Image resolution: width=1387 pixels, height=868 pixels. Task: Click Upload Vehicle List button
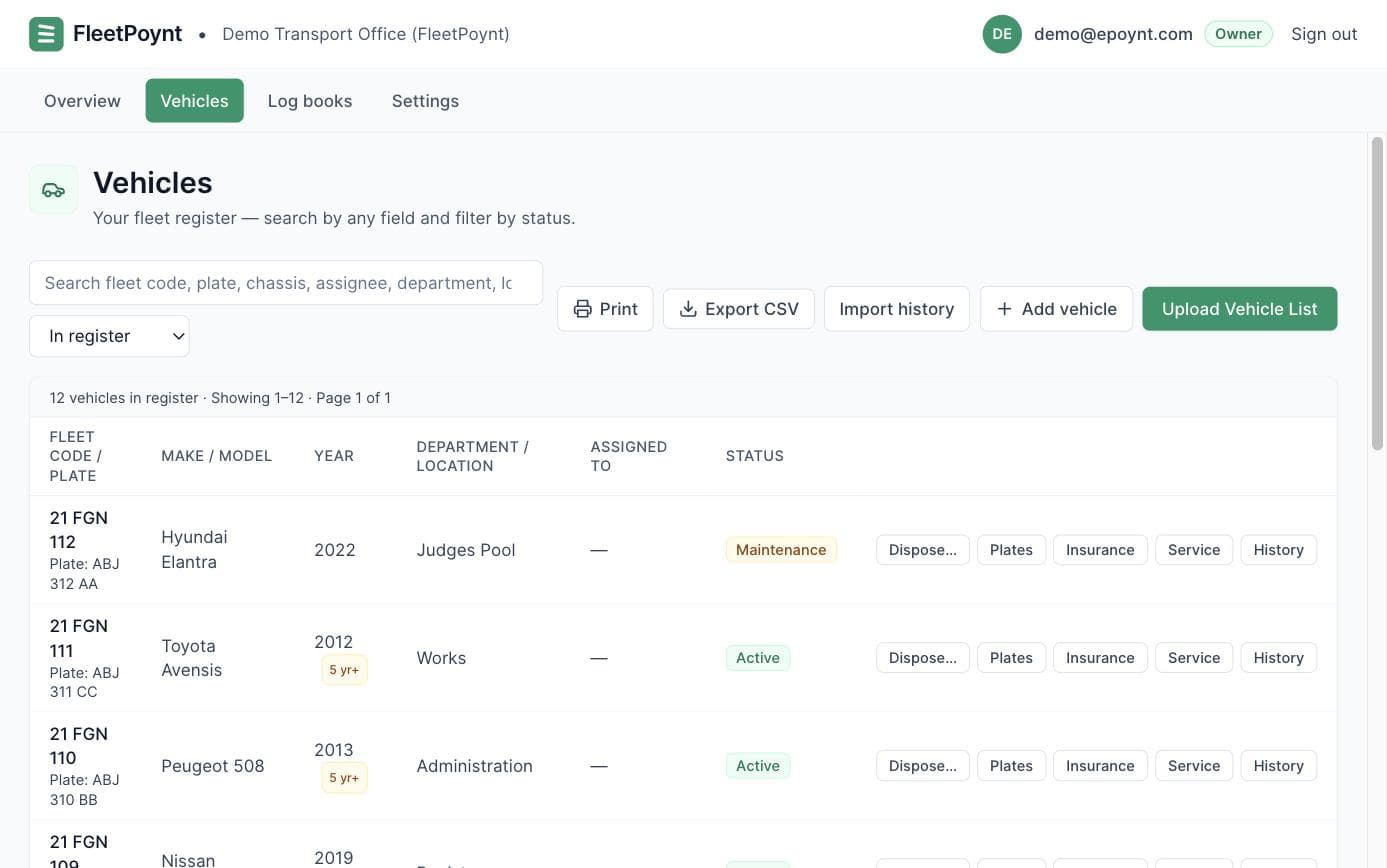pyautogui.click(x=1239, y=309)
